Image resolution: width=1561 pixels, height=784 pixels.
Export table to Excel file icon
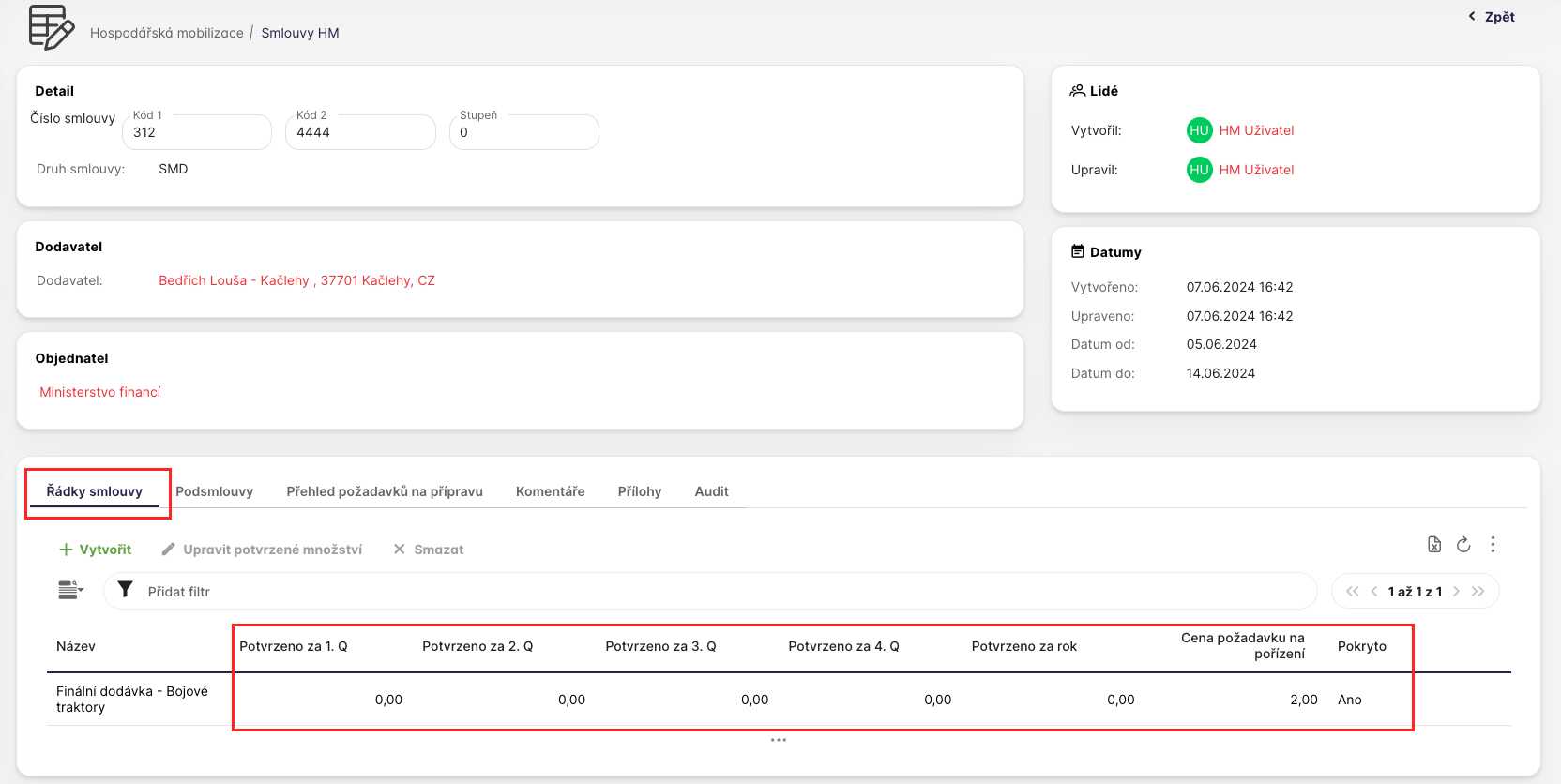(x=1433, y=545)
